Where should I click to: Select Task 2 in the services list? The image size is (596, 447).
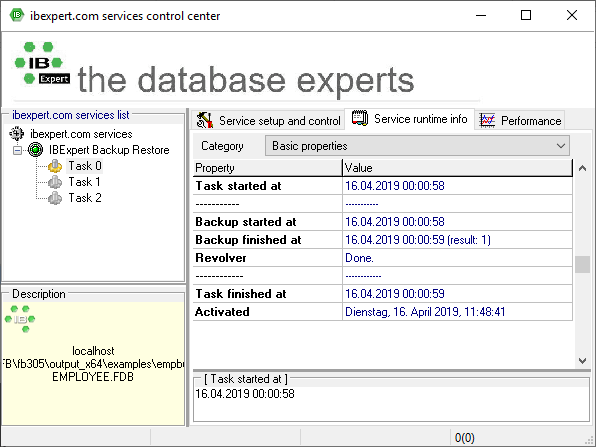click(85, 198)
